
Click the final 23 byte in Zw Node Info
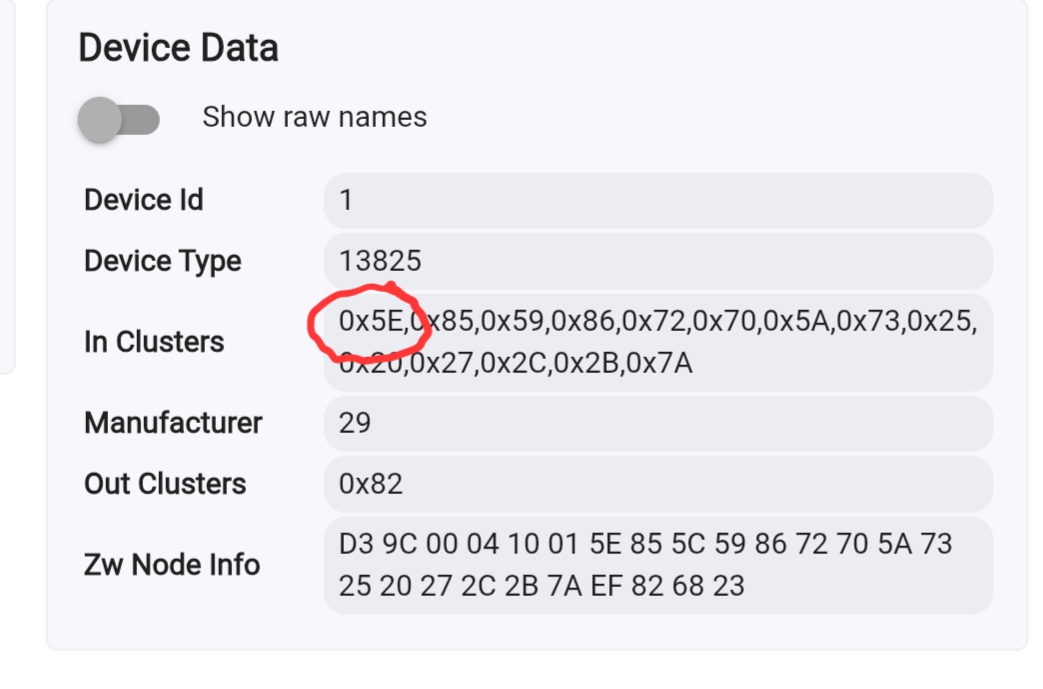point(730,585)
